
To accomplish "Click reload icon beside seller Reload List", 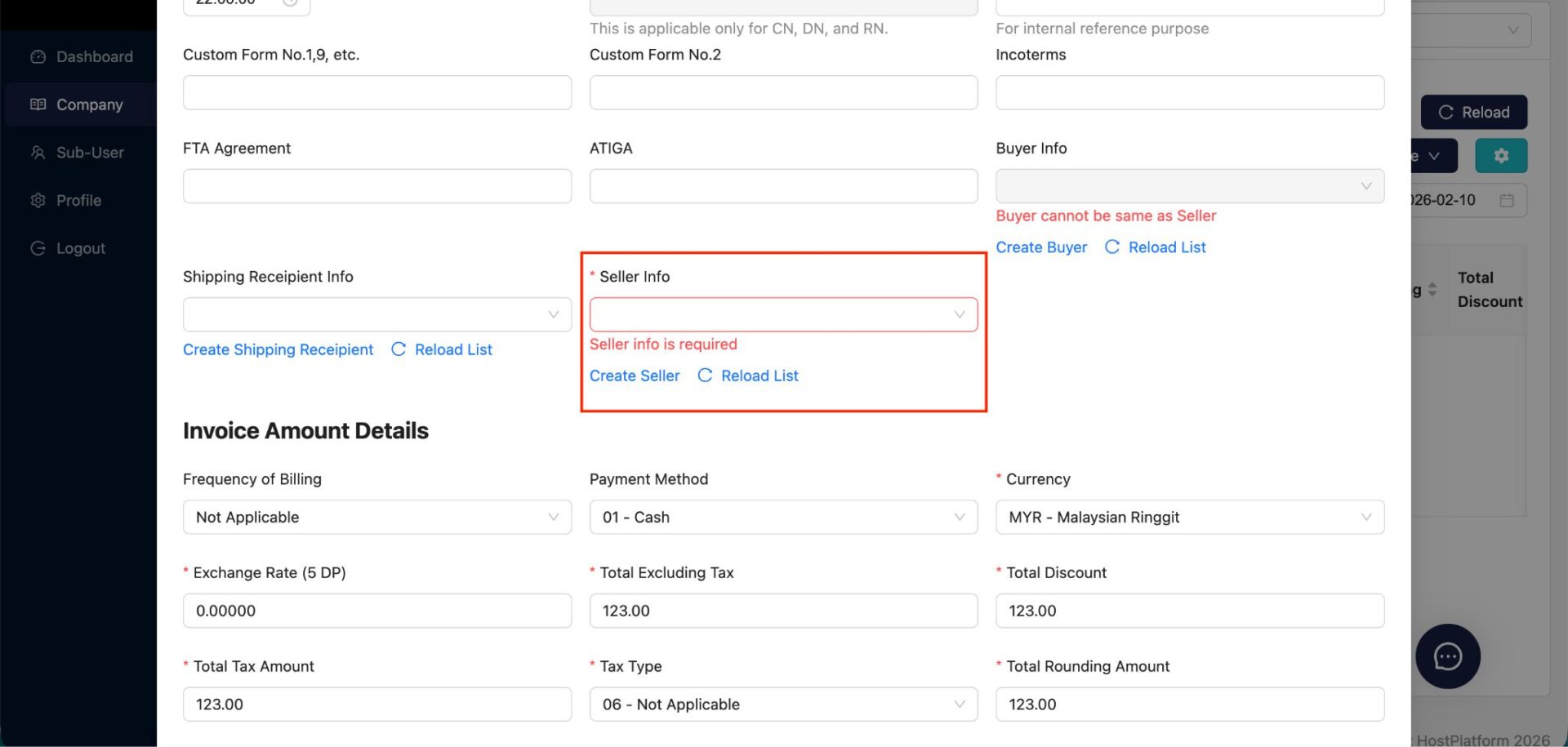I will tap(705, 376).
